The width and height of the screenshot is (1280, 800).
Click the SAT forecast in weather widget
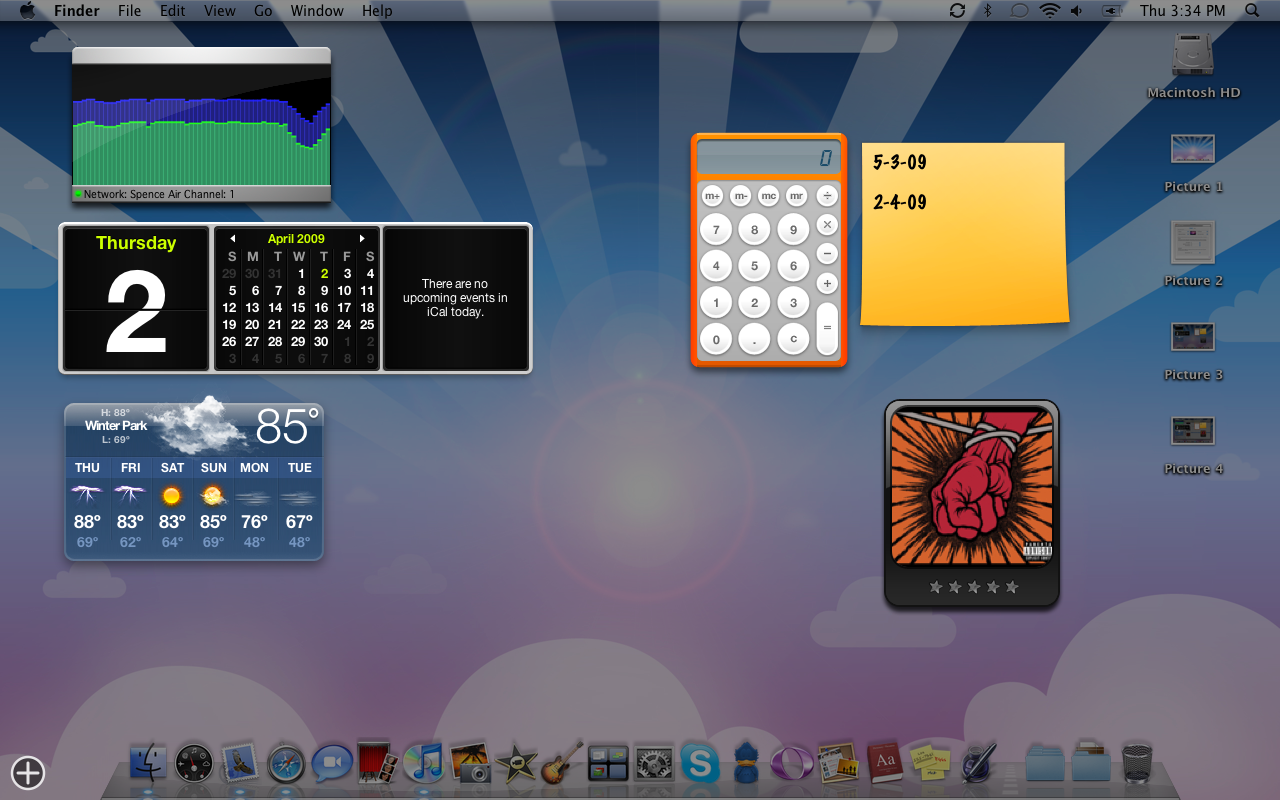pos(172,507)
